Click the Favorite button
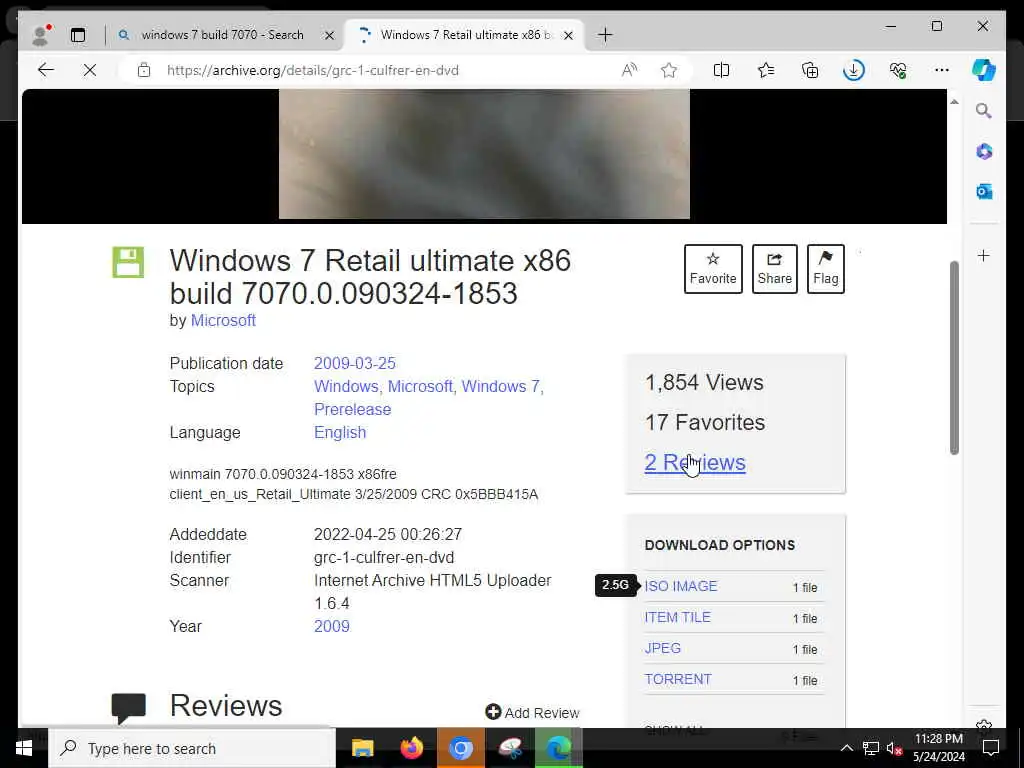The width and height of the screenshot is (1024, 768). [x=713, y=269]
